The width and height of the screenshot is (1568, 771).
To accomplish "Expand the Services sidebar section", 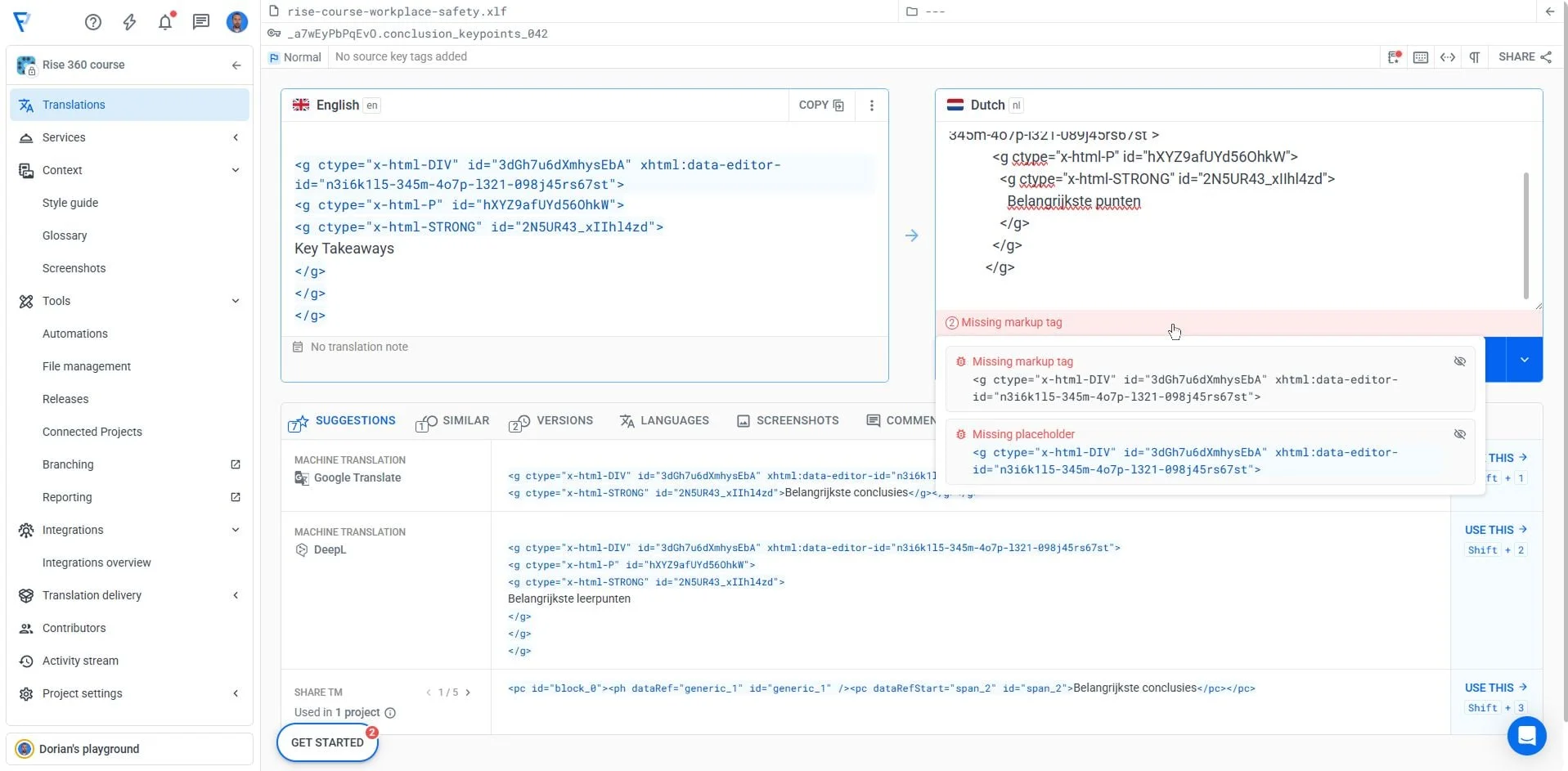I will [236, 137].
